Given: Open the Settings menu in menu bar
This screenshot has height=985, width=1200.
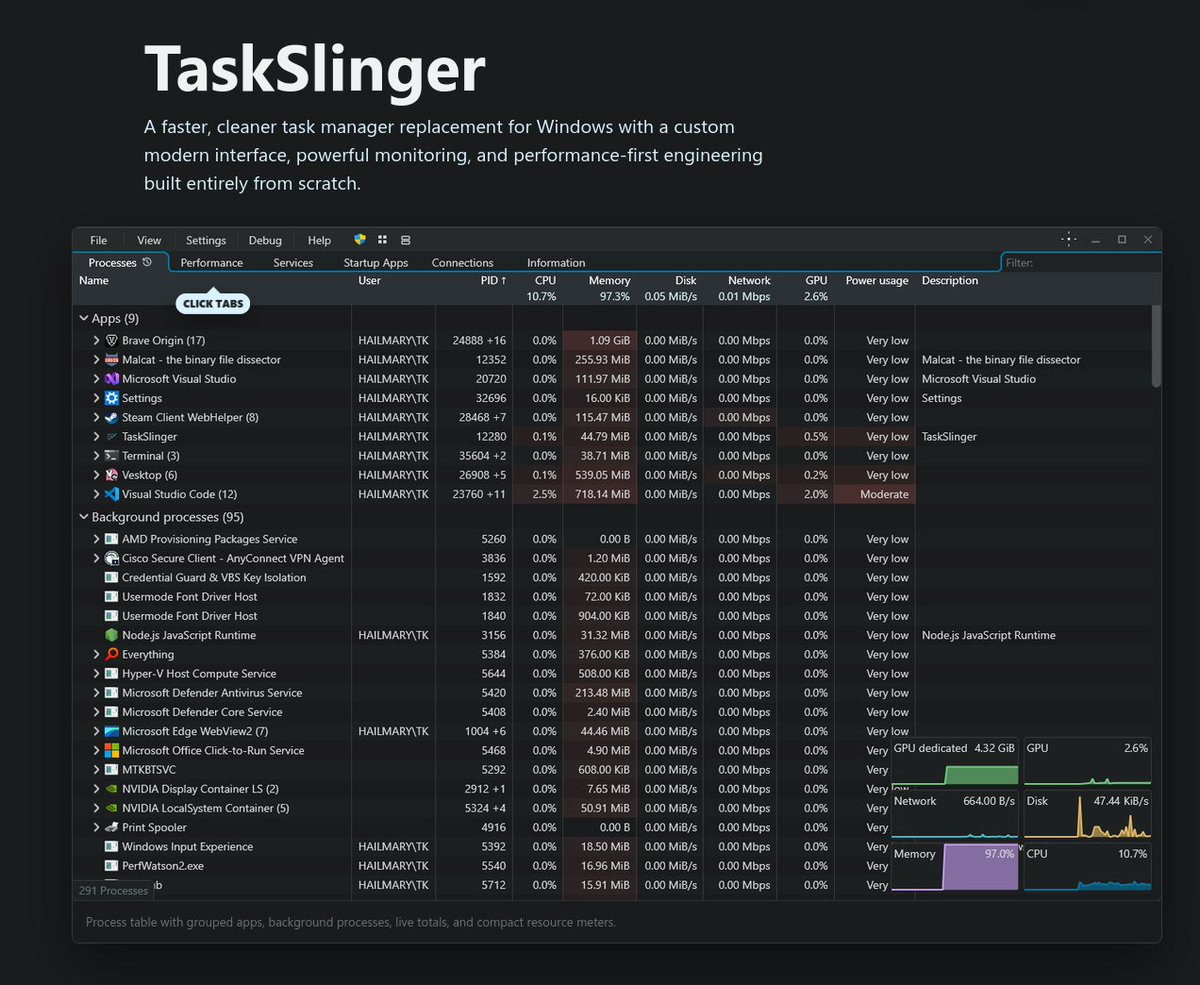Looking at the screenshot, I should click(x=206, y=240).
